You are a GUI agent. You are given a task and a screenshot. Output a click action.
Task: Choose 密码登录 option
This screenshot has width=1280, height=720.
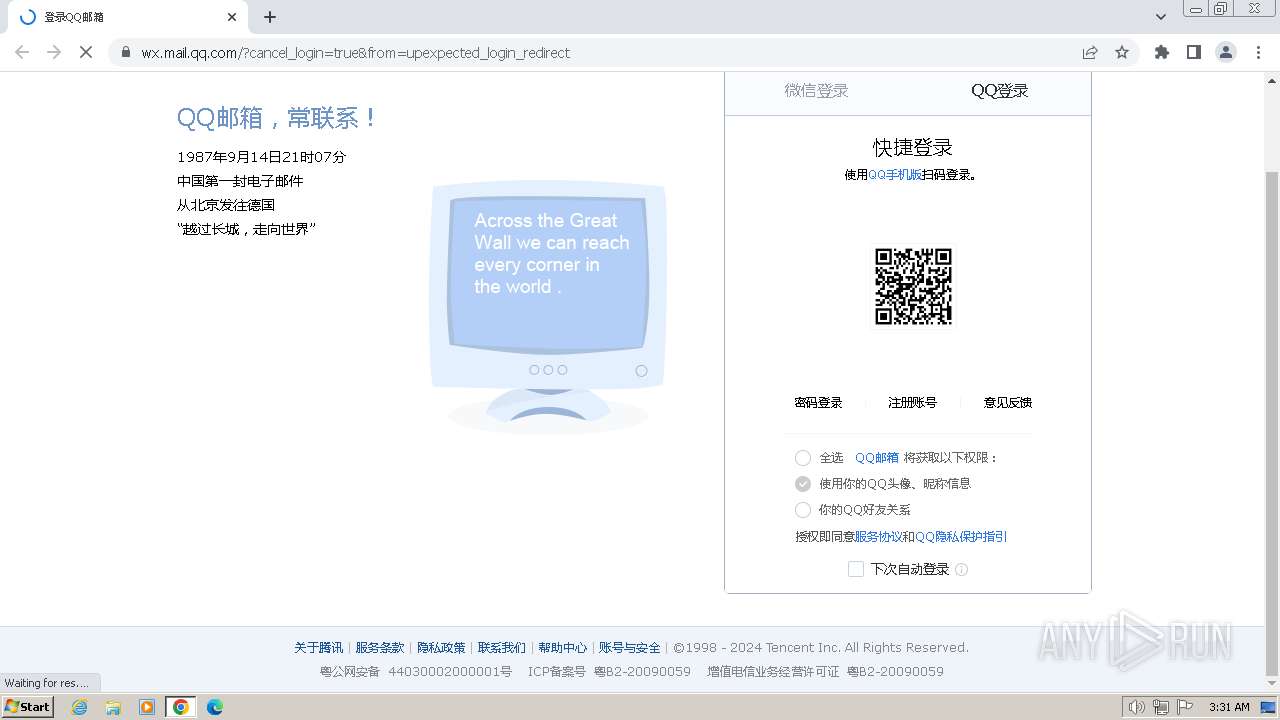(x=818, y=402)
